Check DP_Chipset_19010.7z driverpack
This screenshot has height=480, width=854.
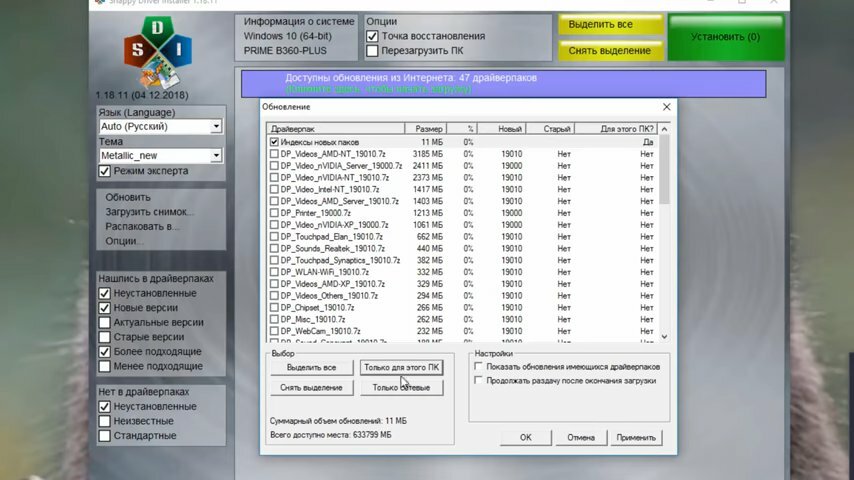pos(274,307)
